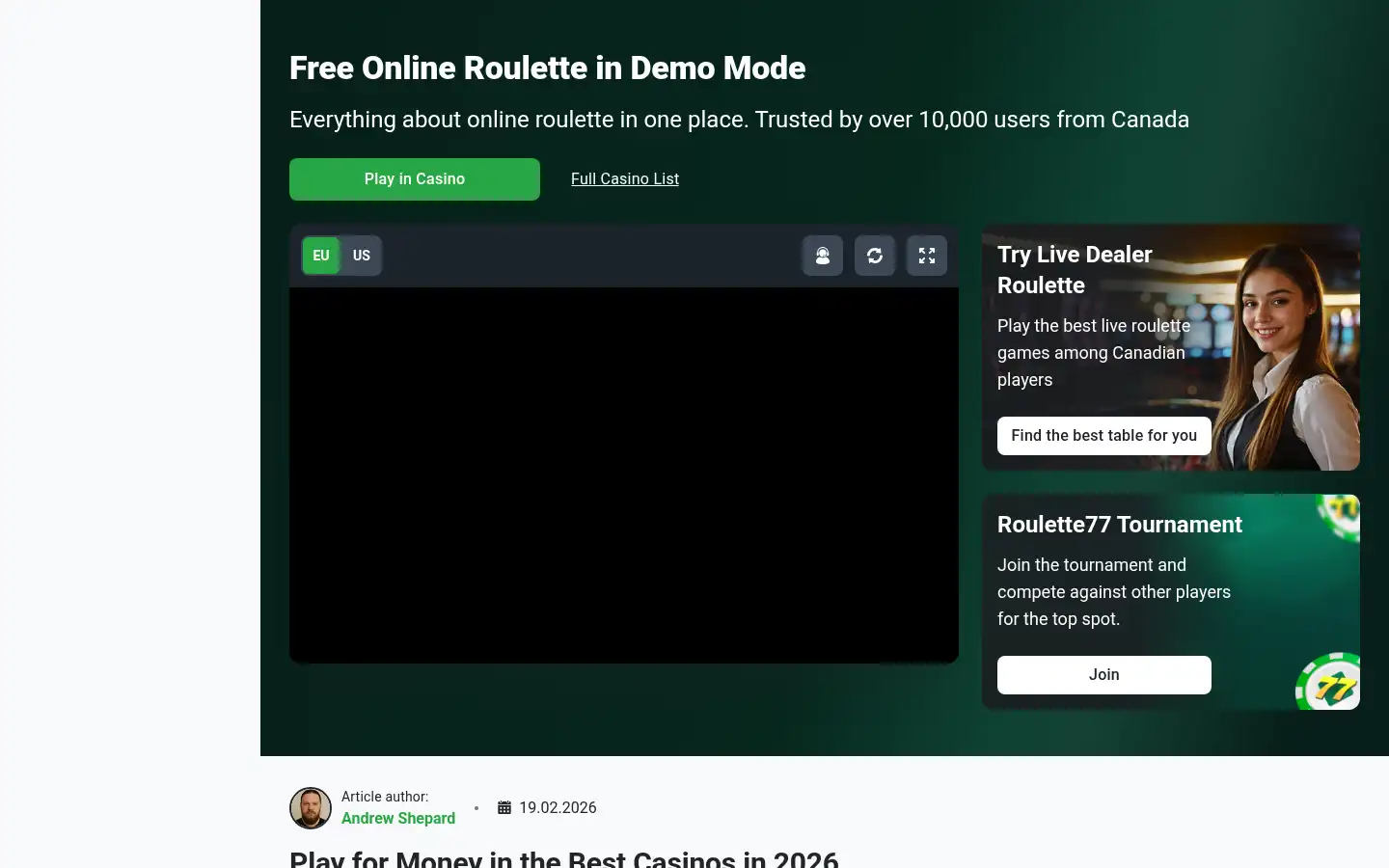The height and width of the screenshot is (868, 1389).
Task: Click the user profile icon in demo toolbar
Action: (x=823, y=256)
